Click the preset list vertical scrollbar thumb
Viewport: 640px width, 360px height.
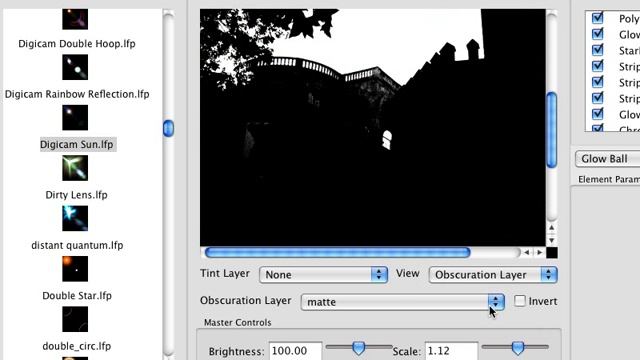pyautogui.click(x=169, y=128)
